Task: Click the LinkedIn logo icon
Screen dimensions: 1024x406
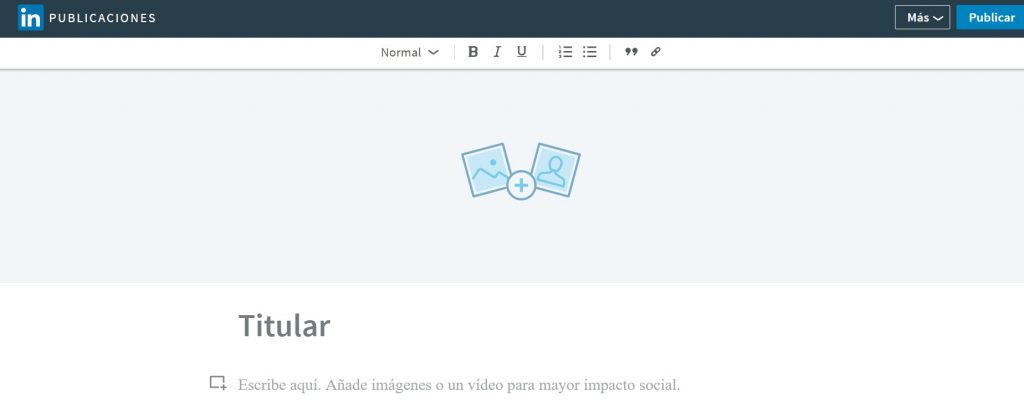Action: tap(30, 18)
